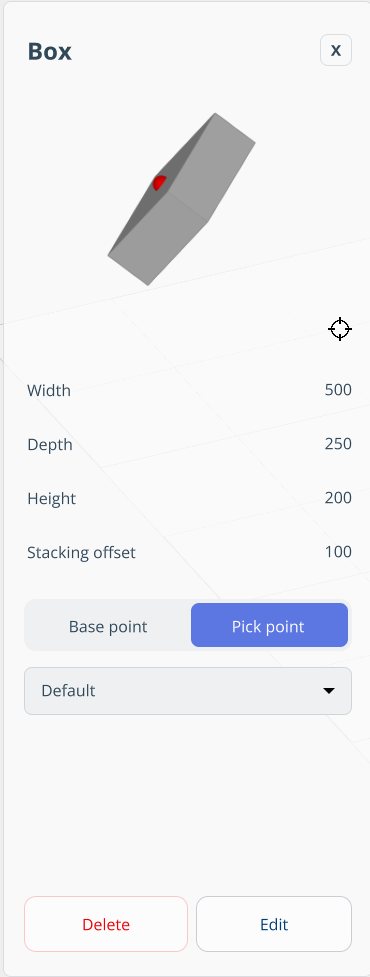Click the Box panel title
Screen dimensions: 370x977
coord(50,51)
